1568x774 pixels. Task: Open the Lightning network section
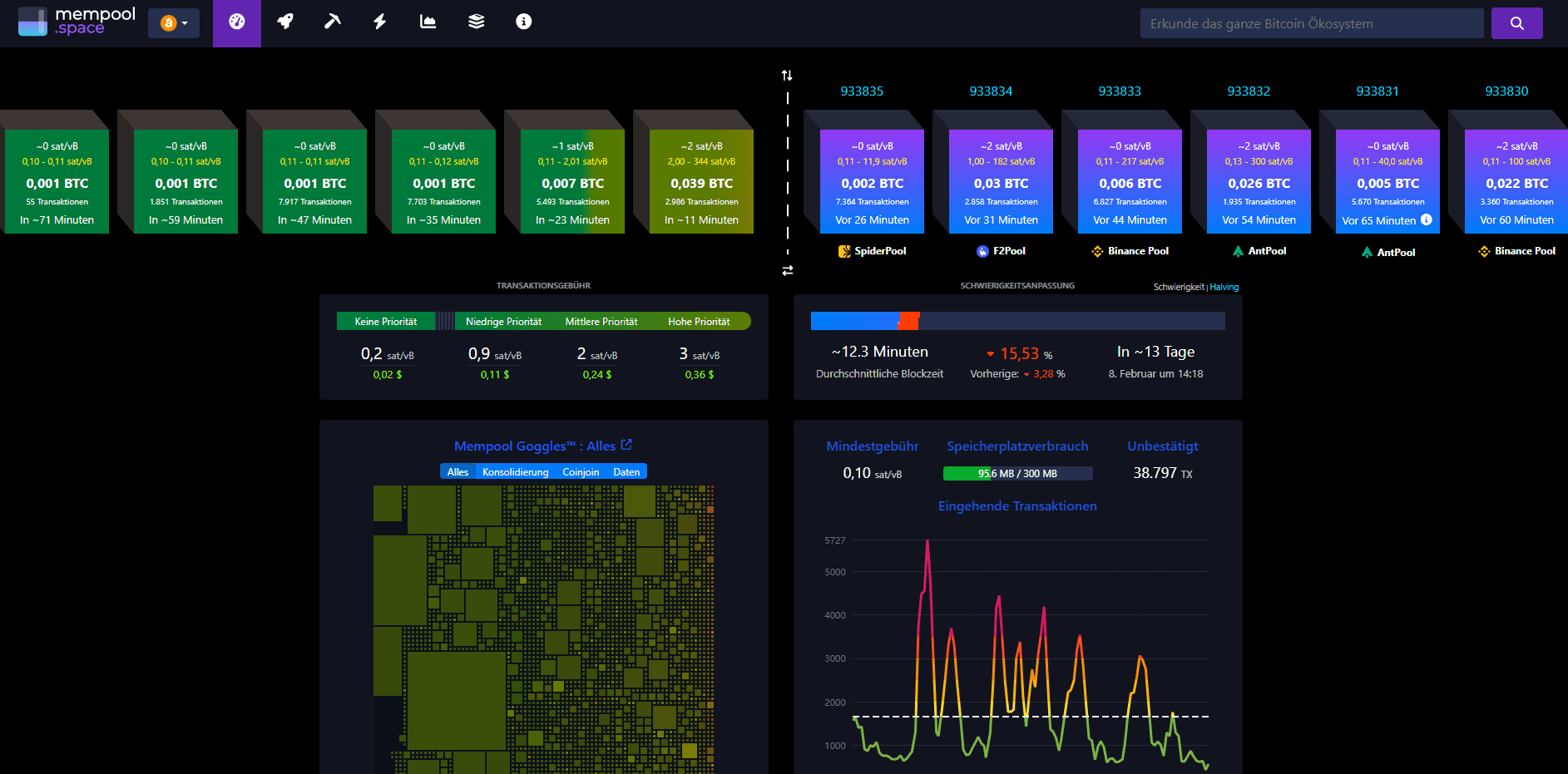379,22
